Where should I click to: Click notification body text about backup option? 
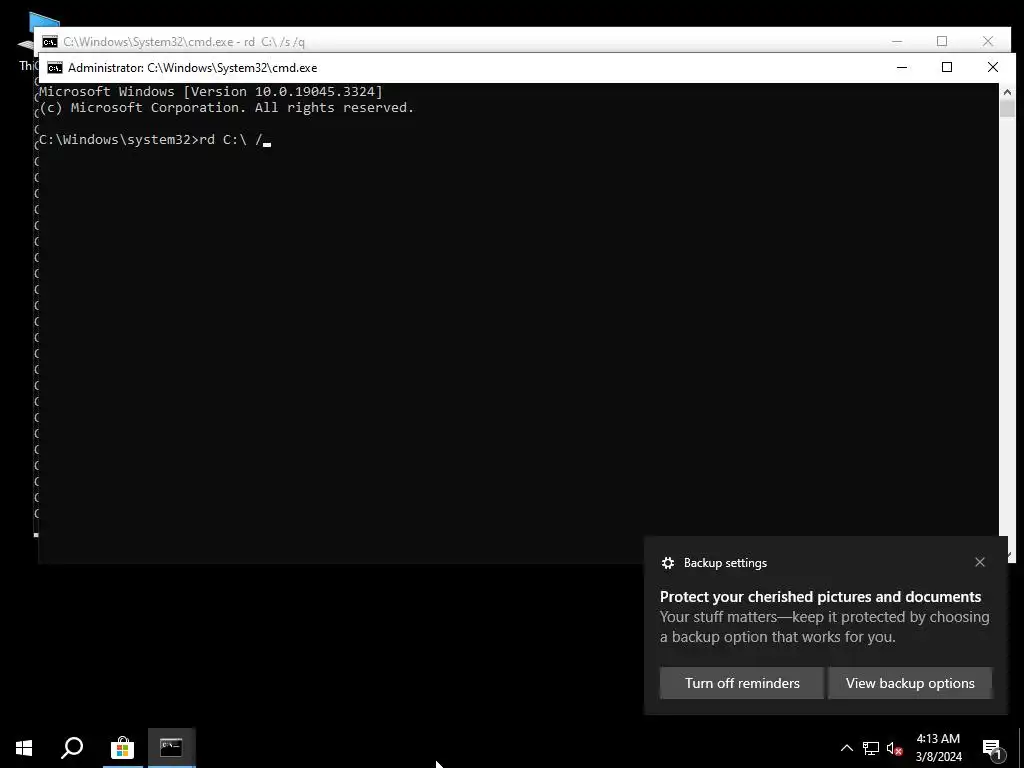824,627
